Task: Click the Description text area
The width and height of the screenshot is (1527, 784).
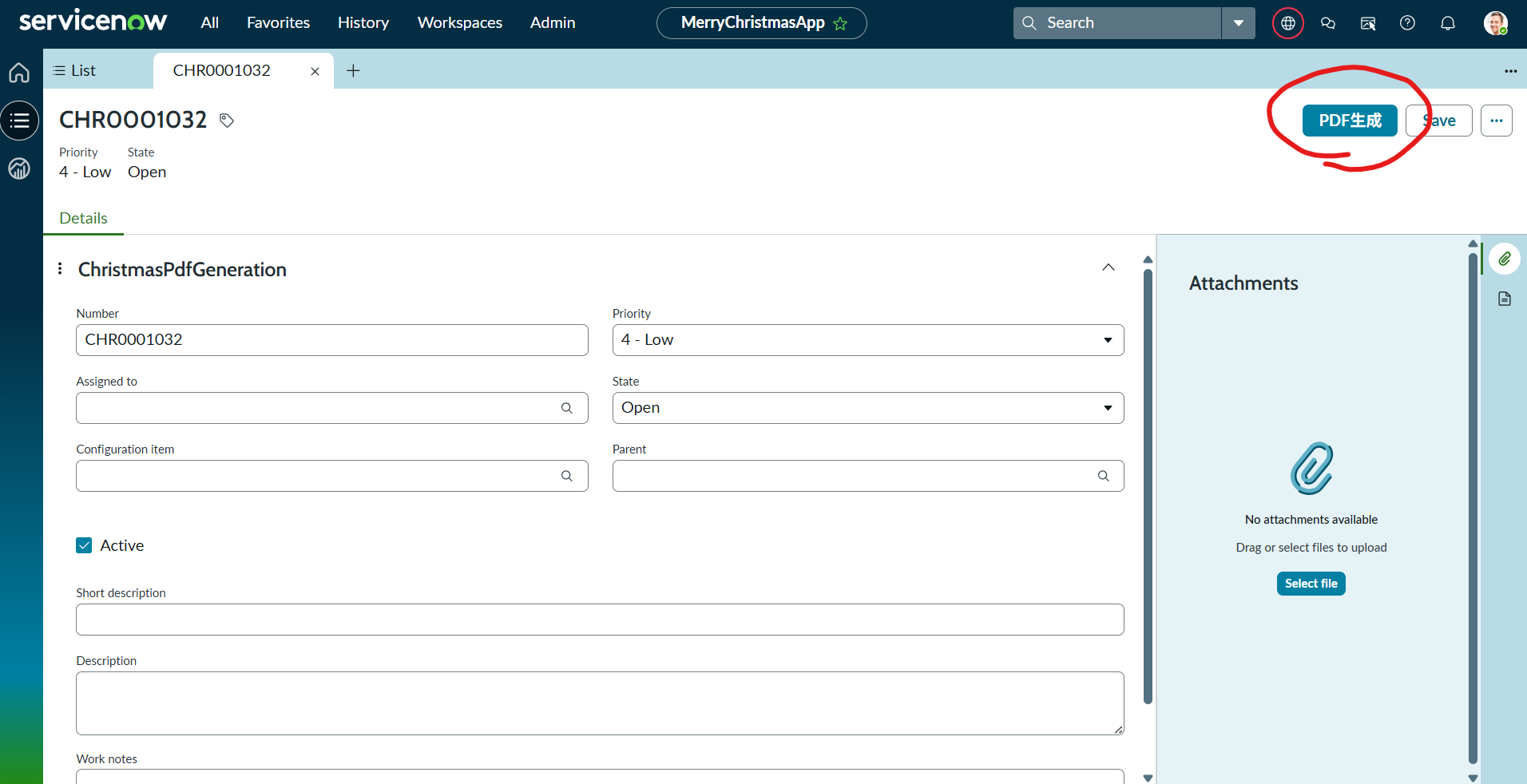Action: [600, 703]
